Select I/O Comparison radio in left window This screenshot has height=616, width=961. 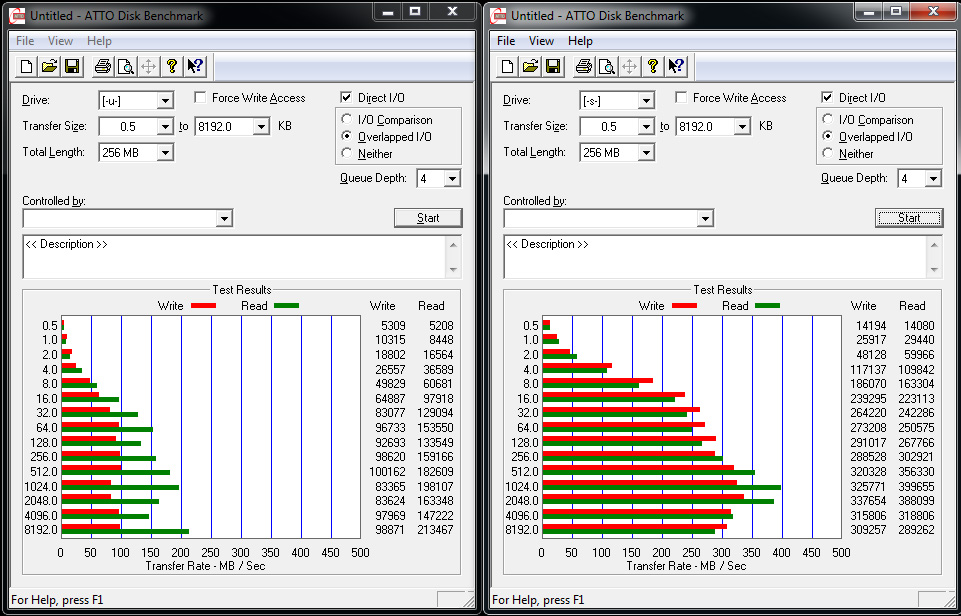(347, 119)
